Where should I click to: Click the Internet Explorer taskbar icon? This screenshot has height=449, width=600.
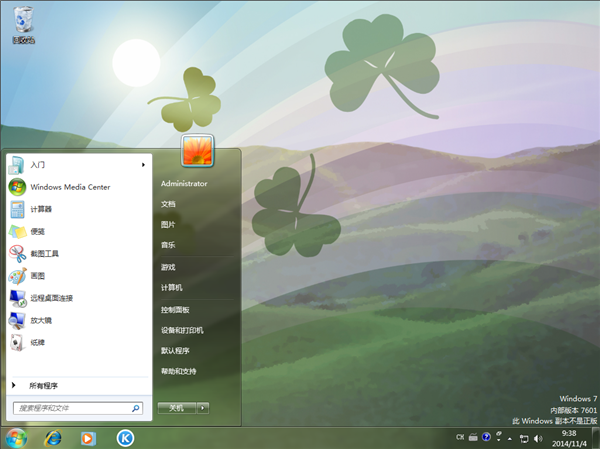click(52, 437)
